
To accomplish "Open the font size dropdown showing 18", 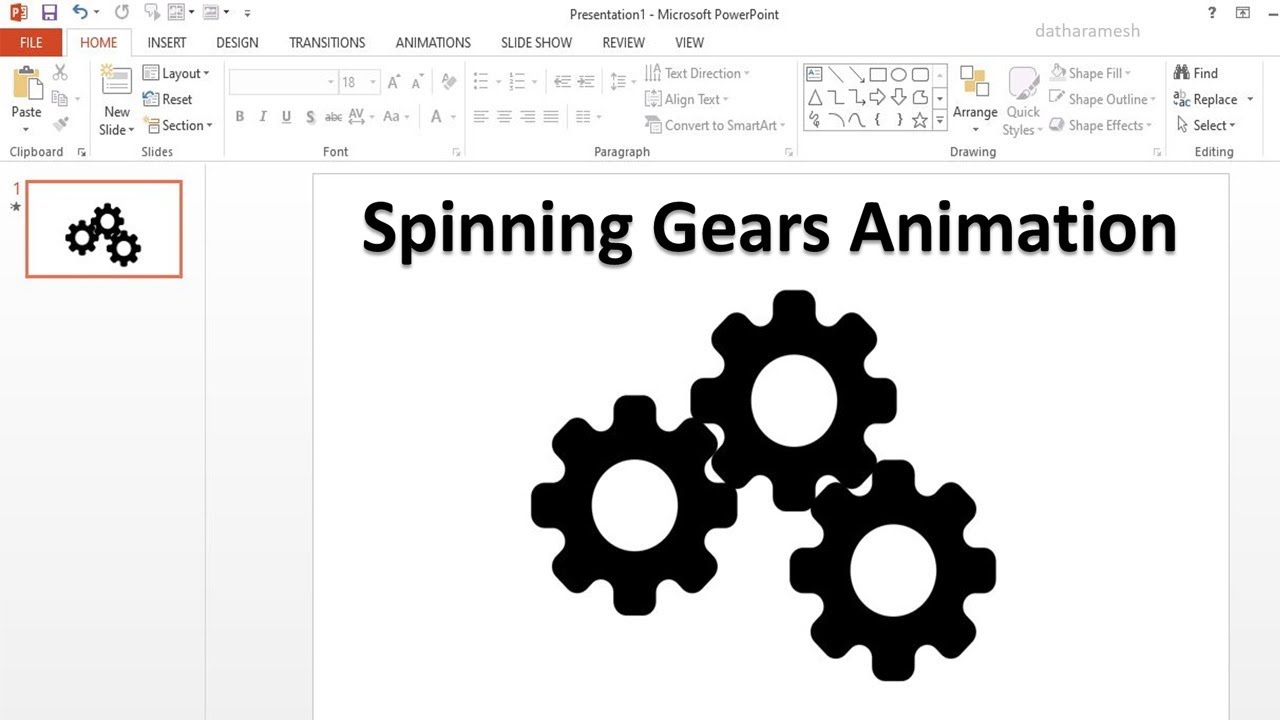I will tap(373, 82).
